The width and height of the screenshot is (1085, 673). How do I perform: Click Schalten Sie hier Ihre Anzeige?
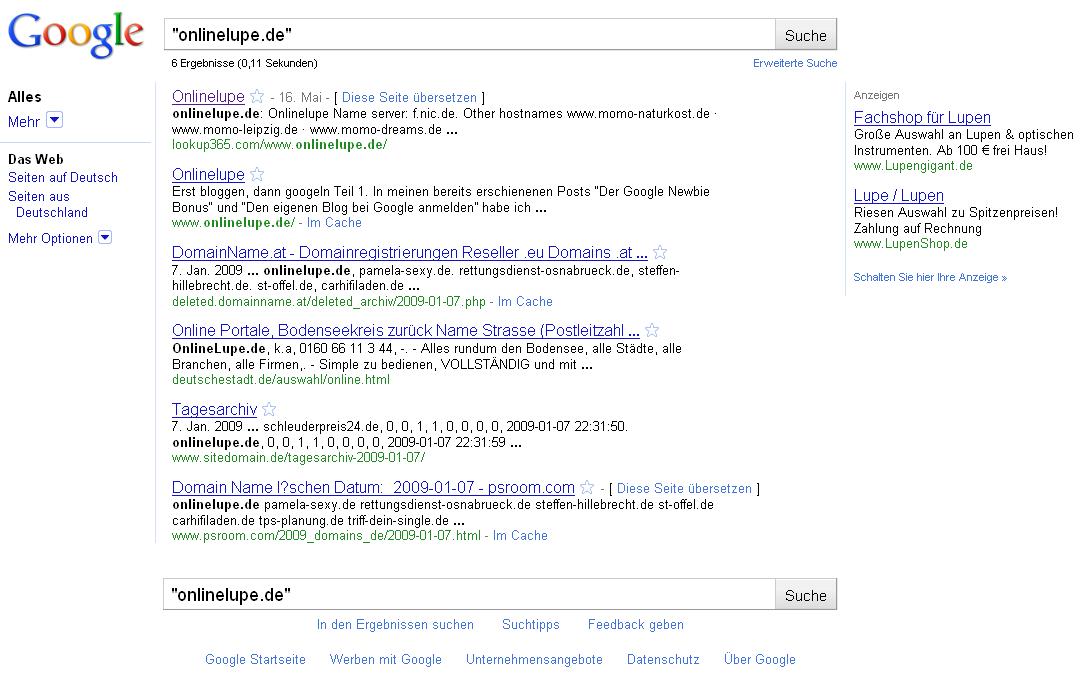point(930,277)
